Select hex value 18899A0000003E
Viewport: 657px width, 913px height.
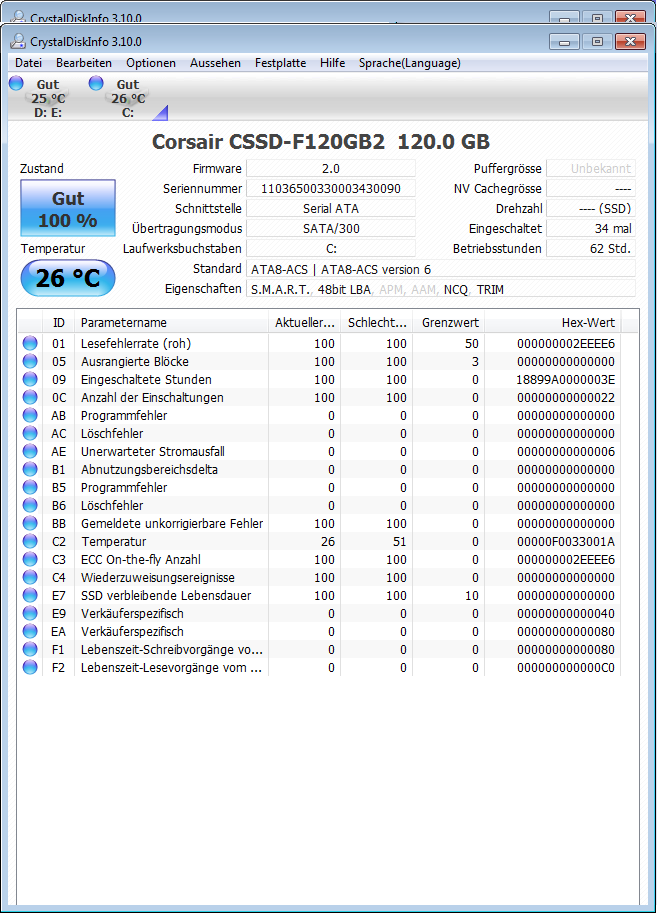pos(566,380)
